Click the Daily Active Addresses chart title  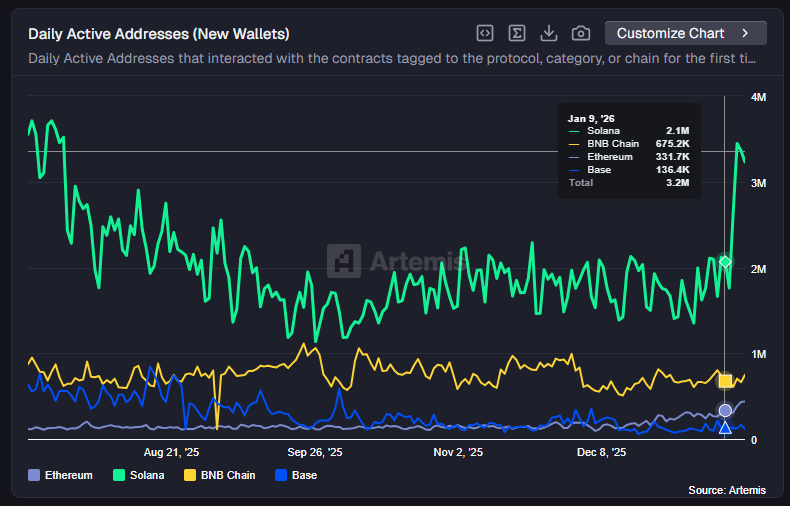tap(159, 34)
